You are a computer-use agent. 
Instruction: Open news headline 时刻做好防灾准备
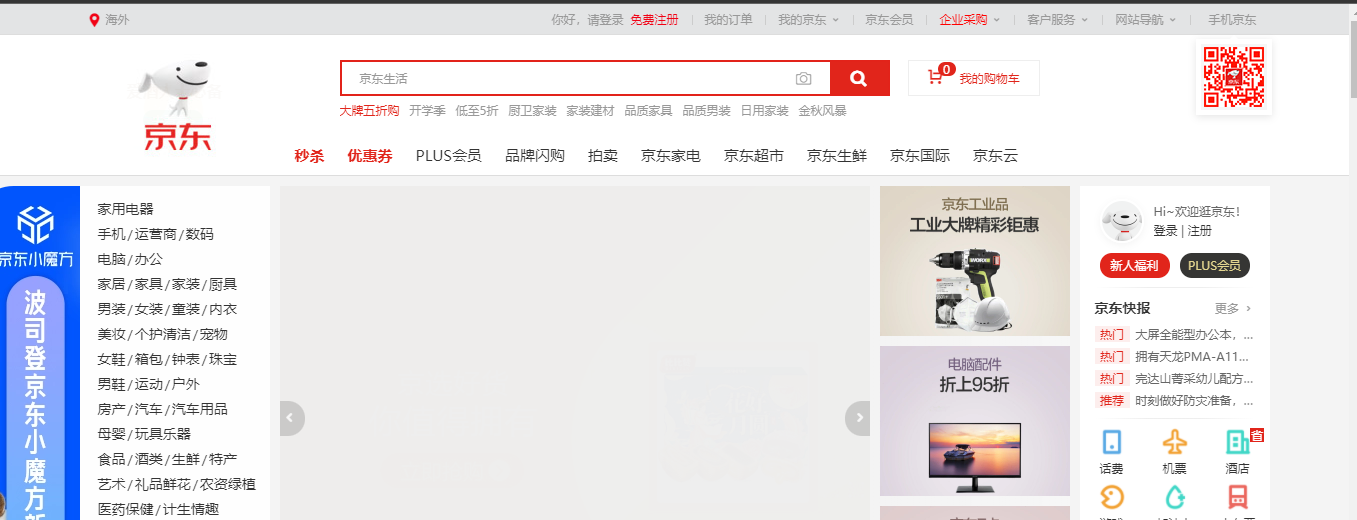click(1194, 400)
